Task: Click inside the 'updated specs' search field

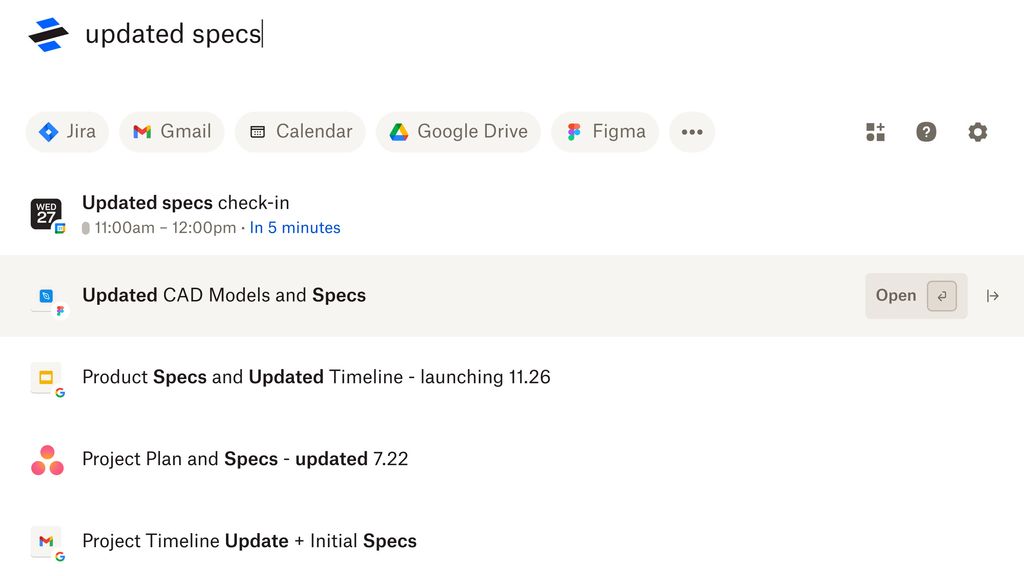Action: click(x=175, y=33)
